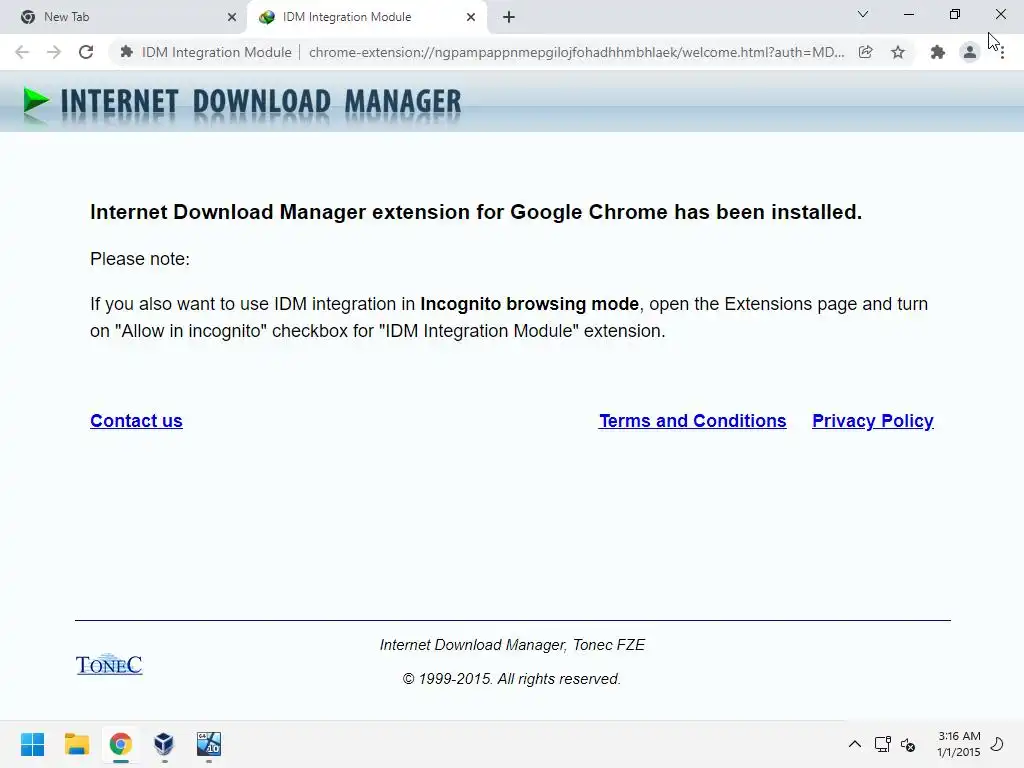Screen dimensions: 1024x768
Task: Show hidden system tray icons
Action: pos(854,744)
